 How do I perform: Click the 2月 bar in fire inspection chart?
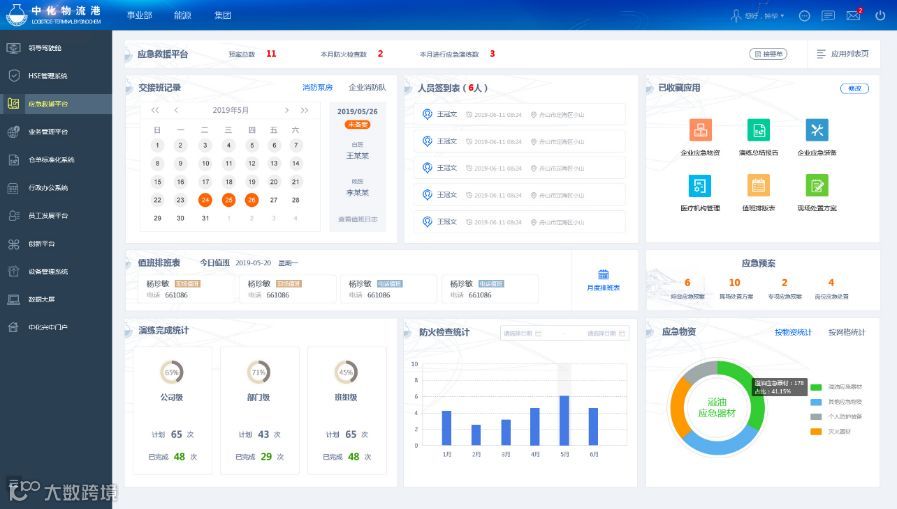(476, 435)
